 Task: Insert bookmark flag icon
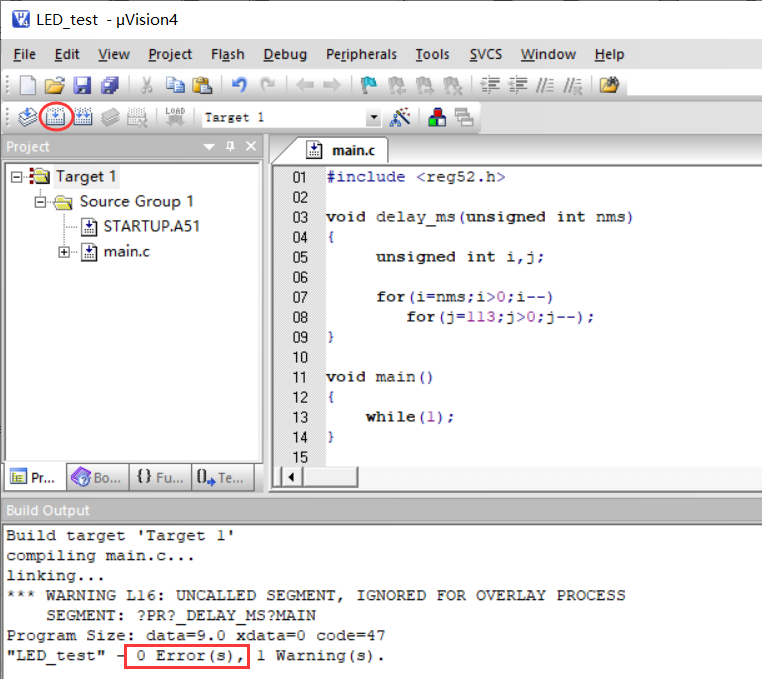[369, 85]
